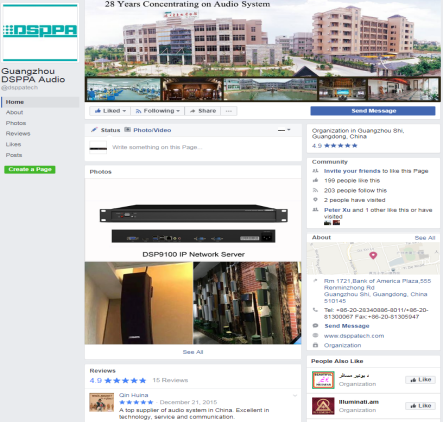Like the Illuminati.am page
Screen dimensions: 443x422
click(420, 406)
